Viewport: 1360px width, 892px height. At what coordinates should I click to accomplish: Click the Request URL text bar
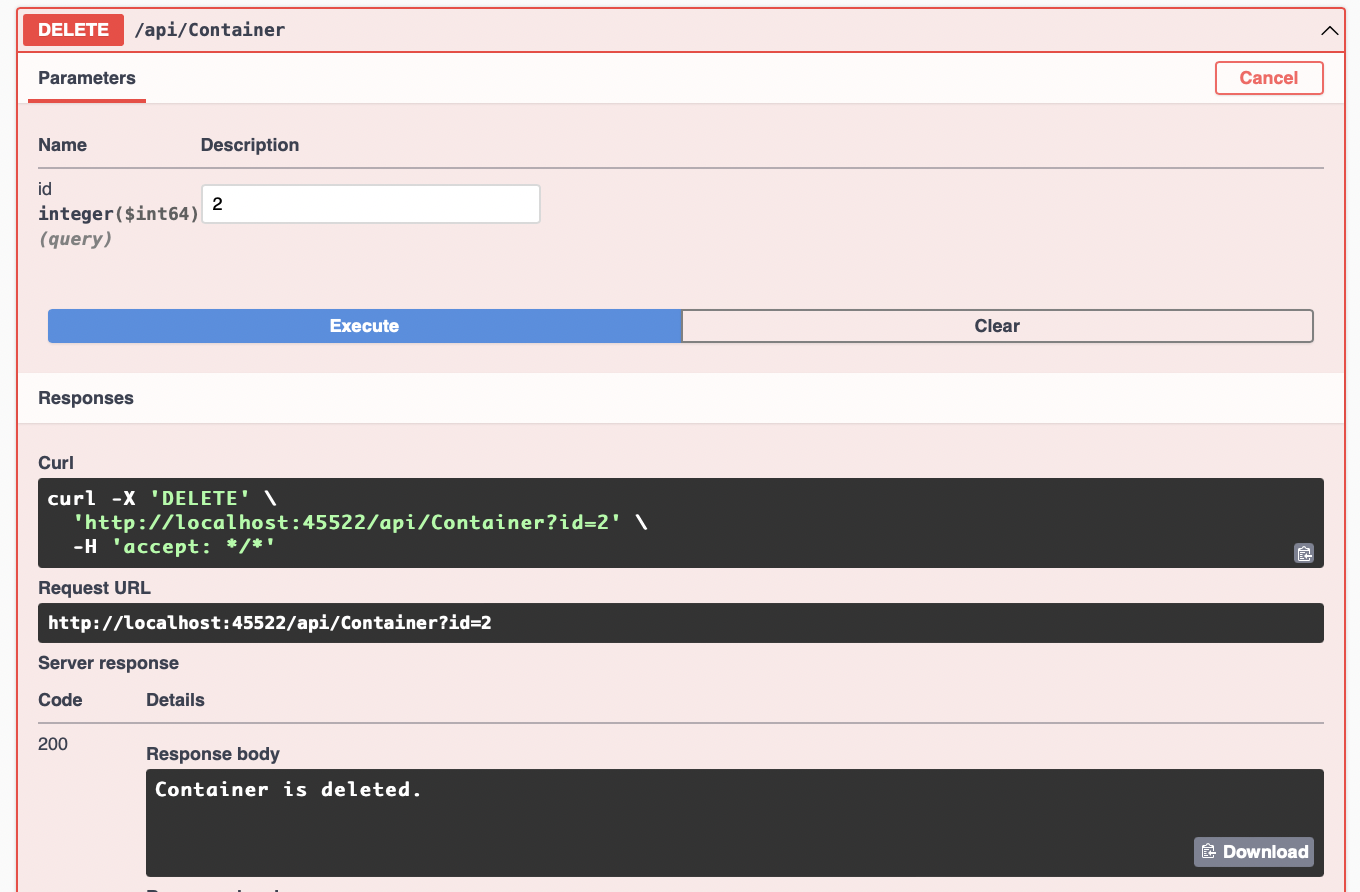680,622
